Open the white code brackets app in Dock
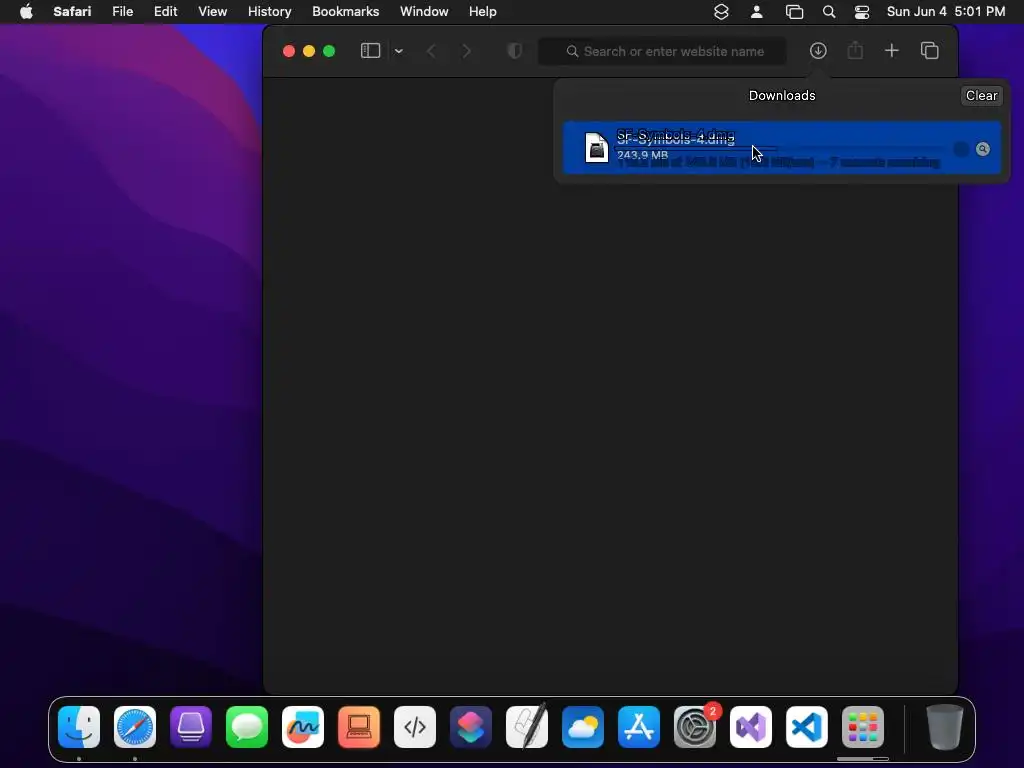This screenshot has height=768, width=1024. click(x=415, y=727)
